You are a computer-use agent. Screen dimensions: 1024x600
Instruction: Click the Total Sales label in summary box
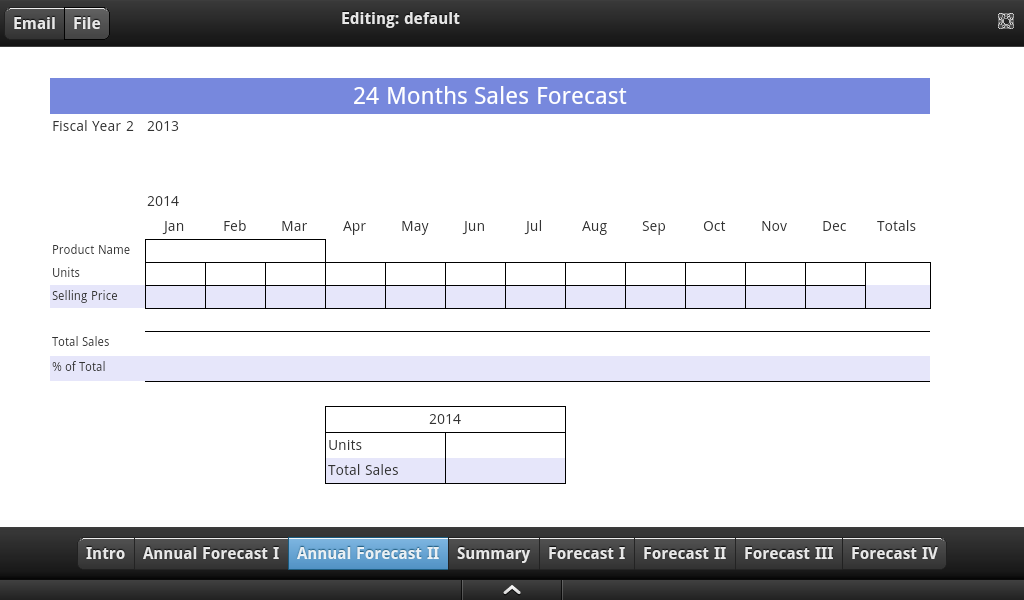pyautogui.click(x=363, y=470)
